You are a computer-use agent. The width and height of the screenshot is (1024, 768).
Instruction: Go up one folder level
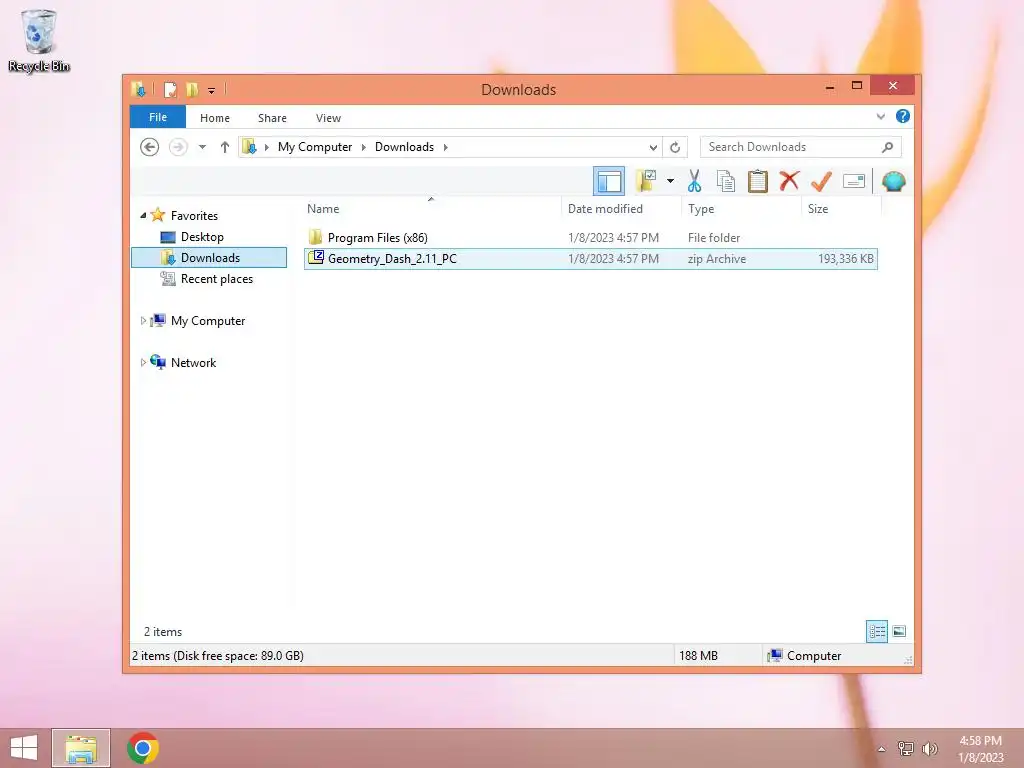coord(225,147)
